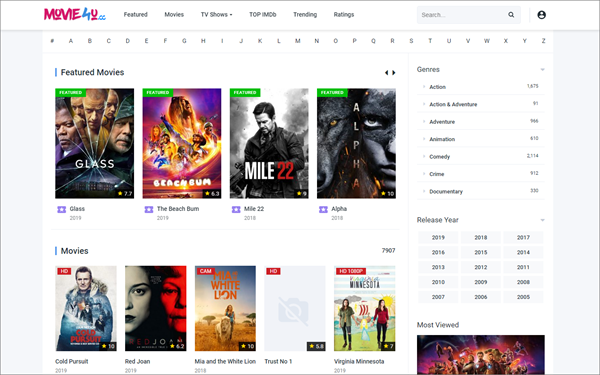
Task: Click the ticket icon beside Alpha
Action: [323, 209]
